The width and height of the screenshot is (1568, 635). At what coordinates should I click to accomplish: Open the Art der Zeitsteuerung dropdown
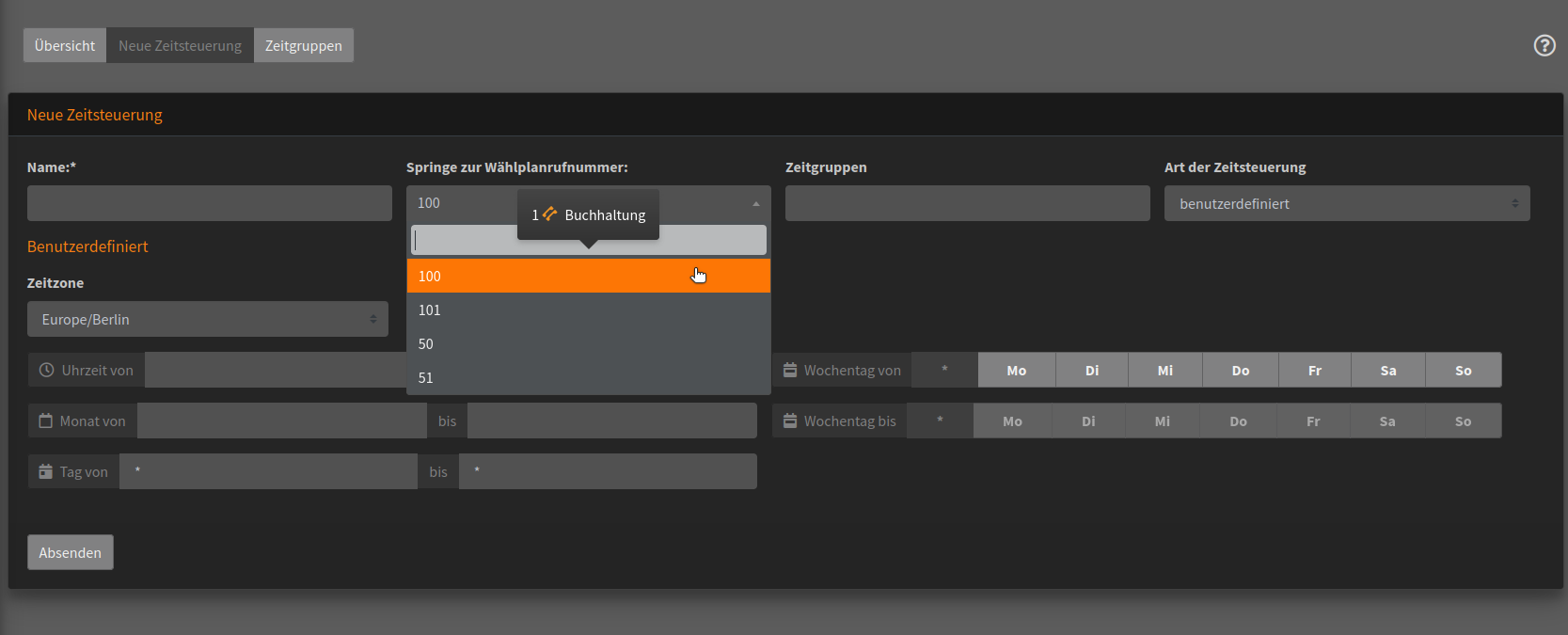pos(1346,204)
